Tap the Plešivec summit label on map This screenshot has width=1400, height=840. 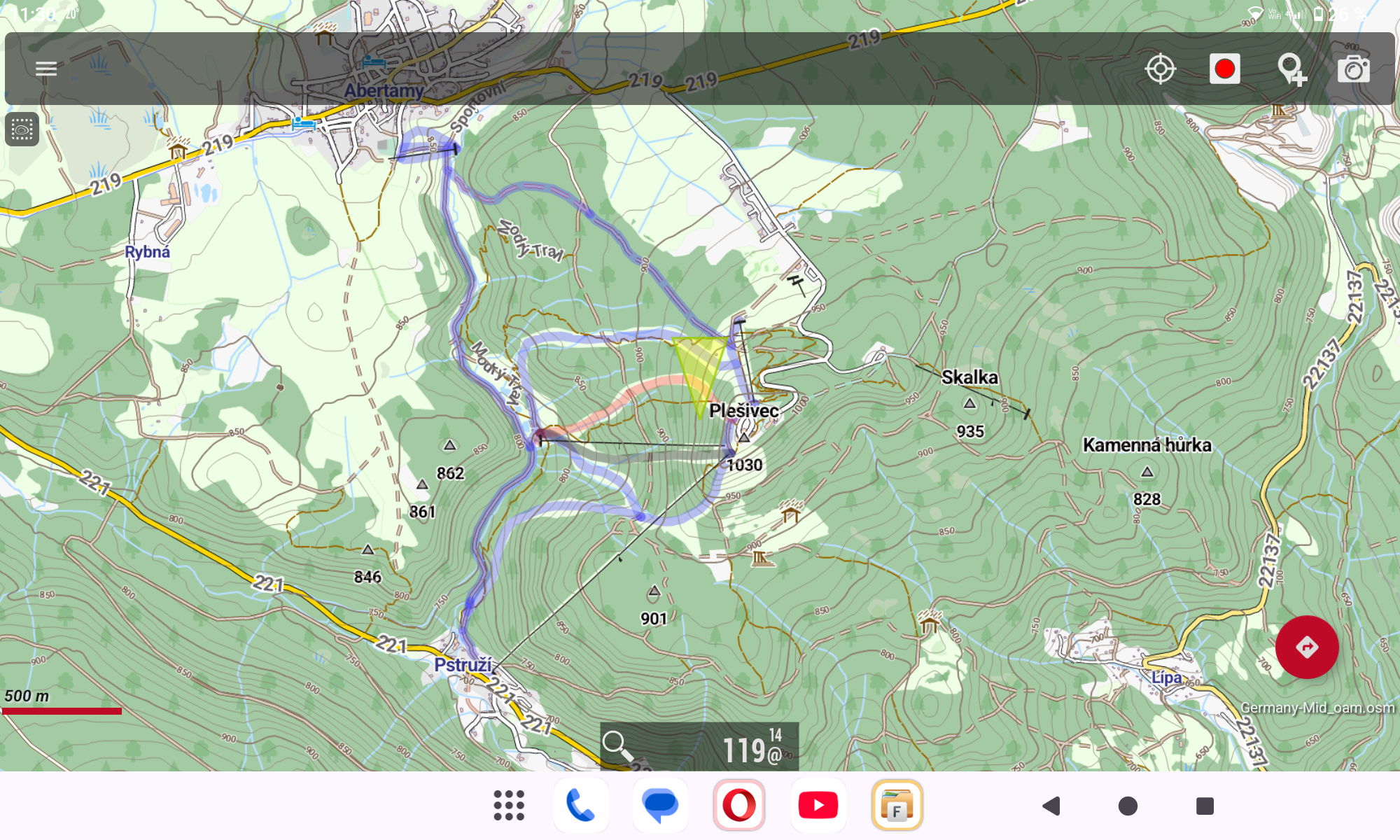pyautogui.click(x=743, y=411)
